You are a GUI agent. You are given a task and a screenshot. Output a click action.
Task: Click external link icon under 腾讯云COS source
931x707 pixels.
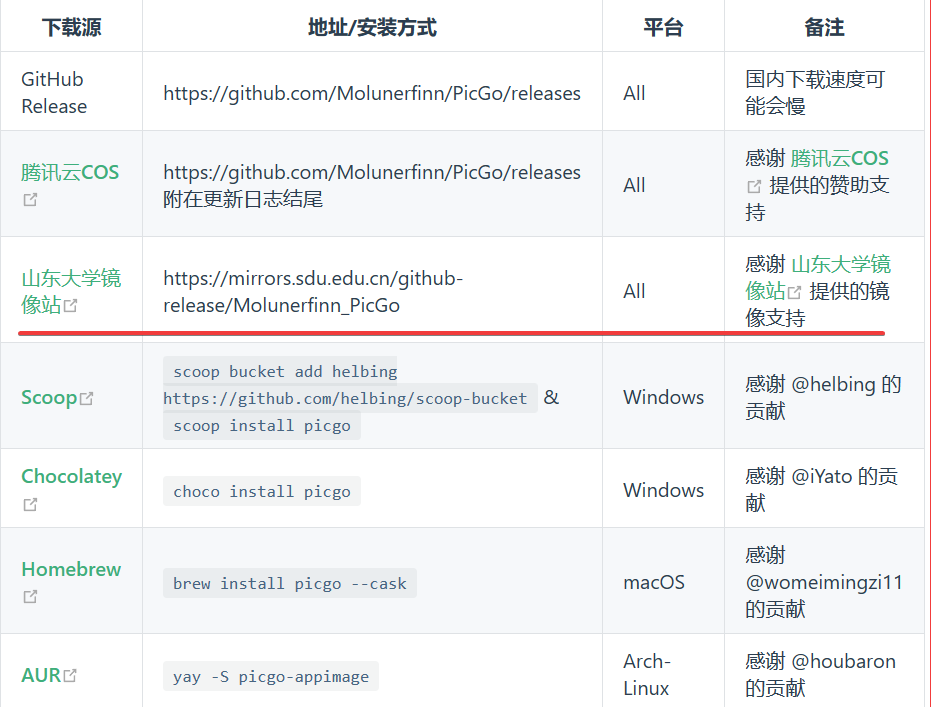click(x=30, y=200)
